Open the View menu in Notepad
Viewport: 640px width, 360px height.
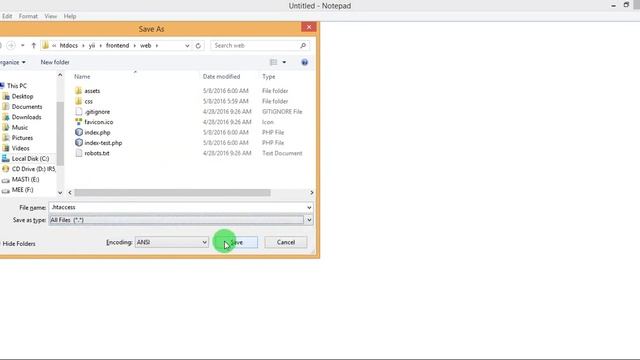point(51,16)
